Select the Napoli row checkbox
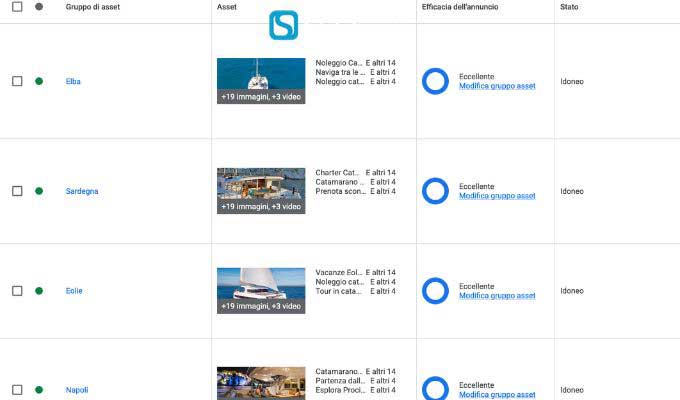The height and width of the screenshot is (400, 680). click(x=17, y=390)
